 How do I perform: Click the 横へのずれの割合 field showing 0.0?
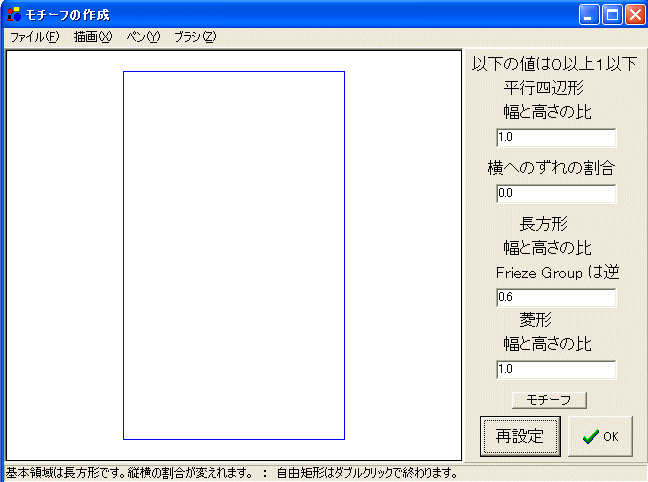(556, 193)
